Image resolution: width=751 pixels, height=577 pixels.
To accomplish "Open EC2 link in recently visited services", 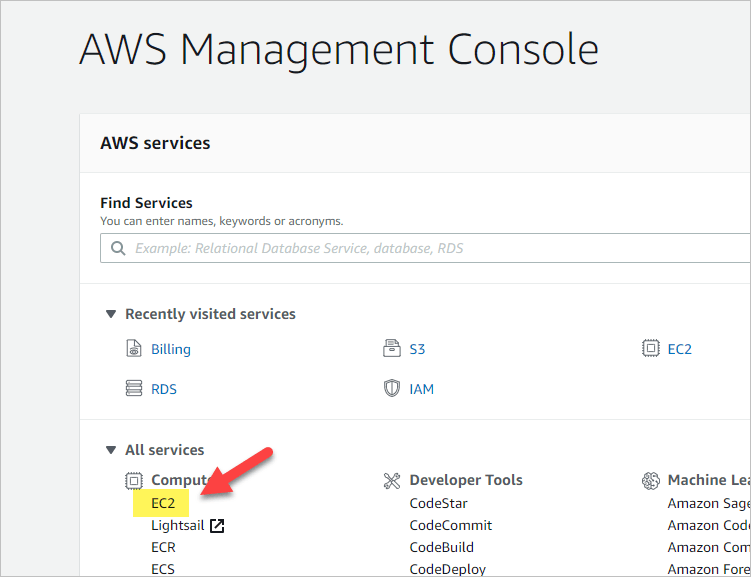I will 680,349.
